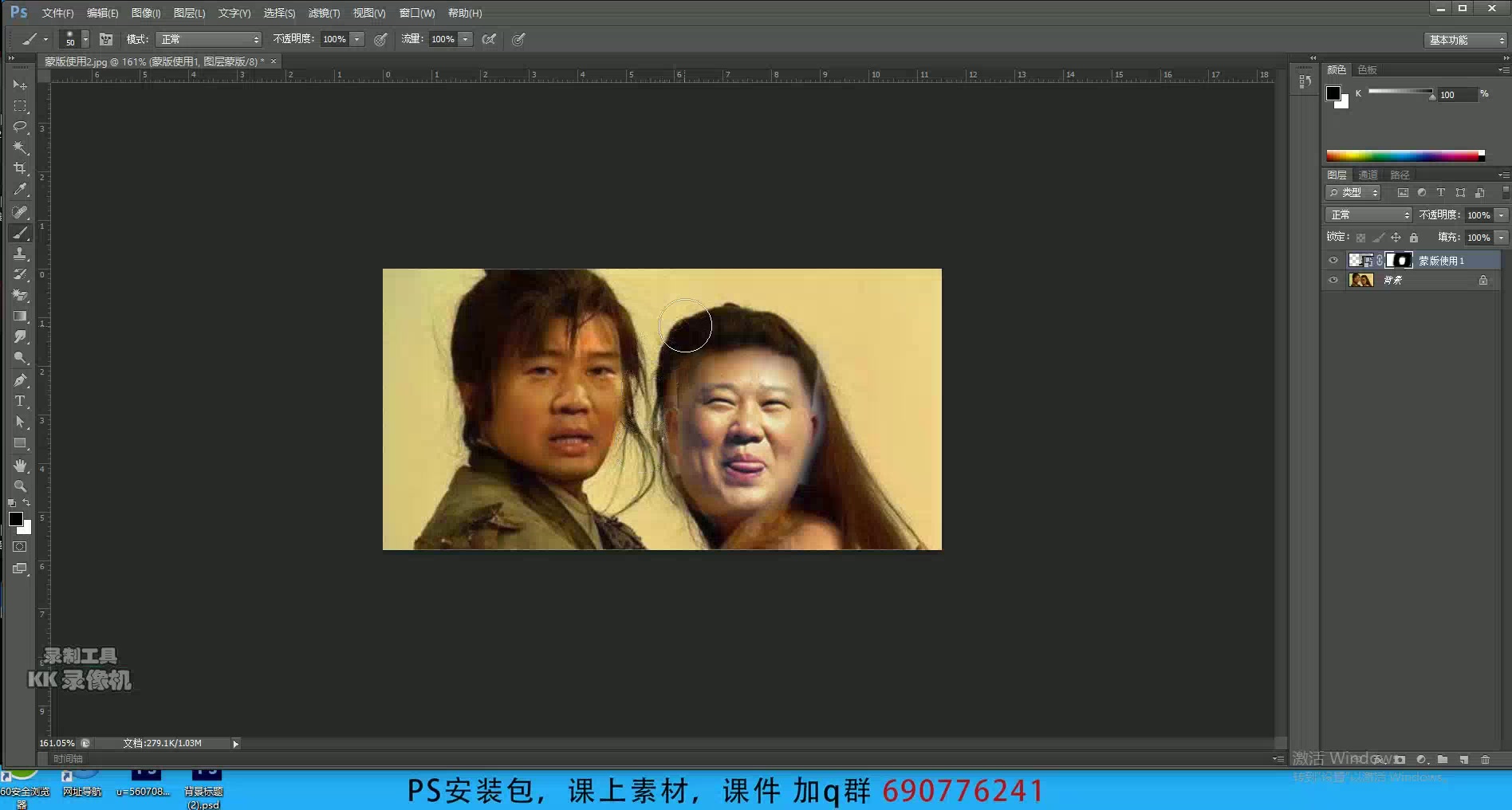Pick a color from spectrum ramp

pos(1405,155)
